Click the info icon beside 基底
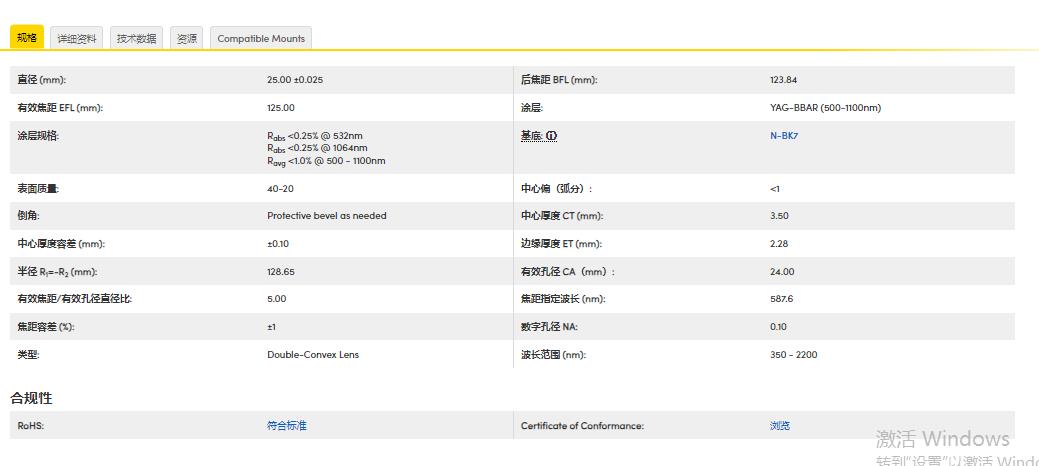Screen dimensions: 1039x466 point(551,136)
